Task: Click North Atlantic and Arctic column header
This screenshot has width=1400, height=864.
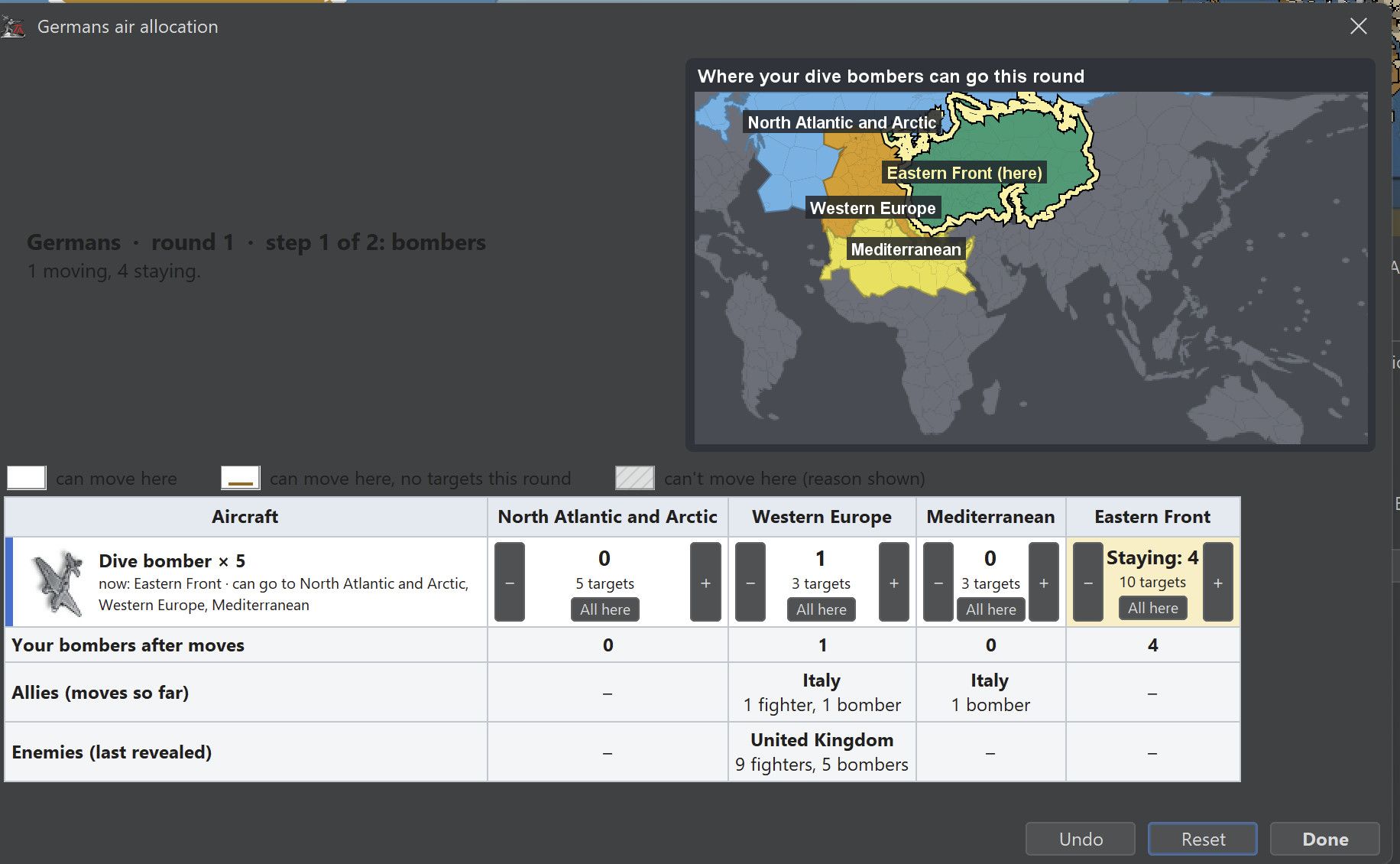Action: [x=608, y=517]
